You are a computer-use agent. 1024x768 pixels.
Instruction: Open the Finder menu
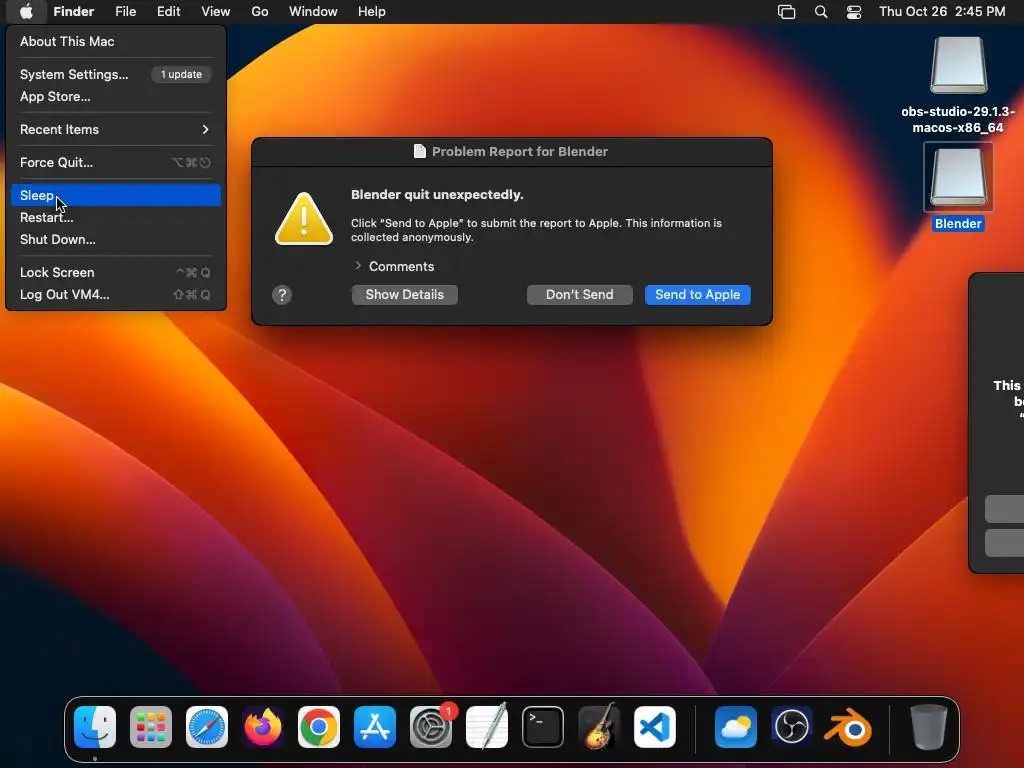[74, 12]
